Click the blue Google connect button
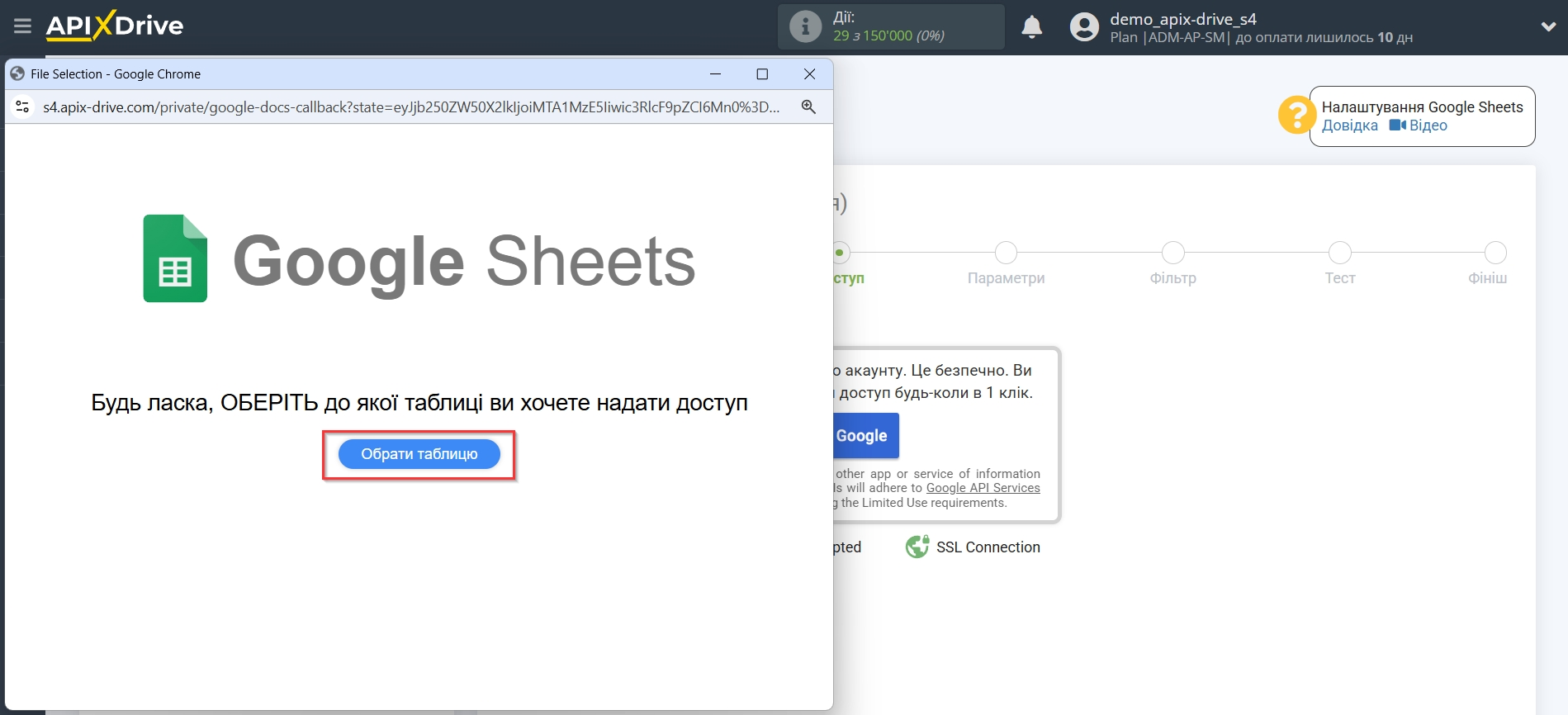 tap(865, 436)
